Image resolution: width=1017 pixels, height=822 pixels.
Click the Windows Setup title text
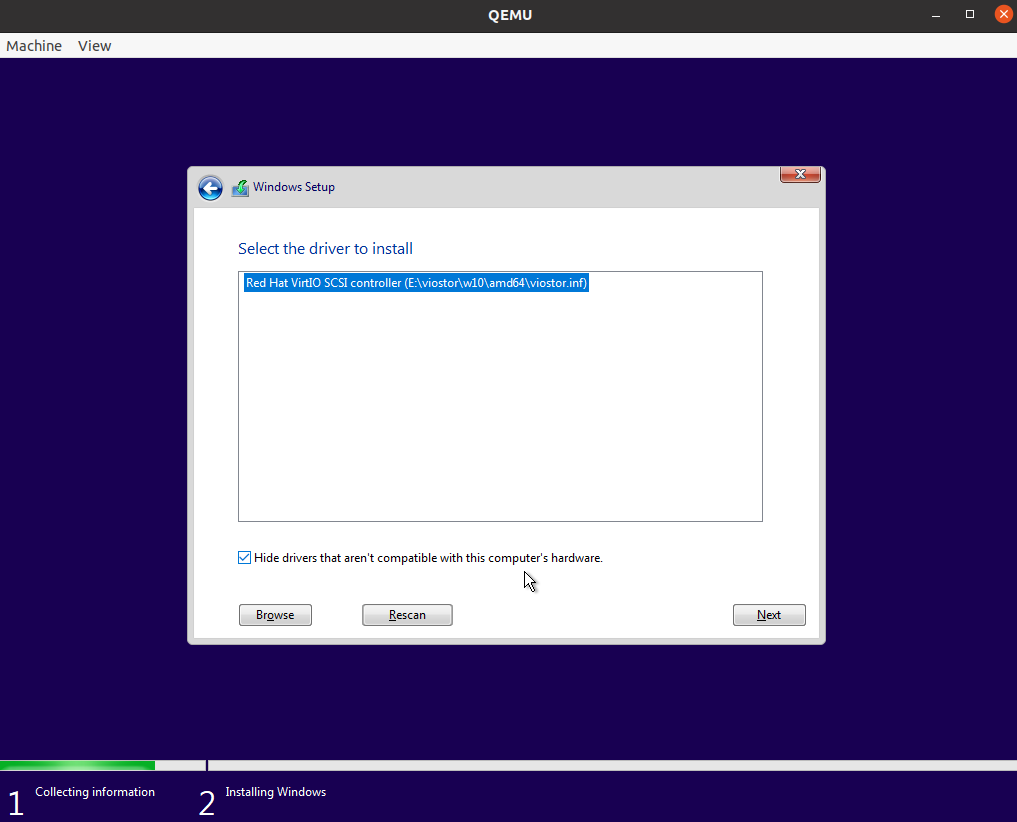click(x=294, y=187)
